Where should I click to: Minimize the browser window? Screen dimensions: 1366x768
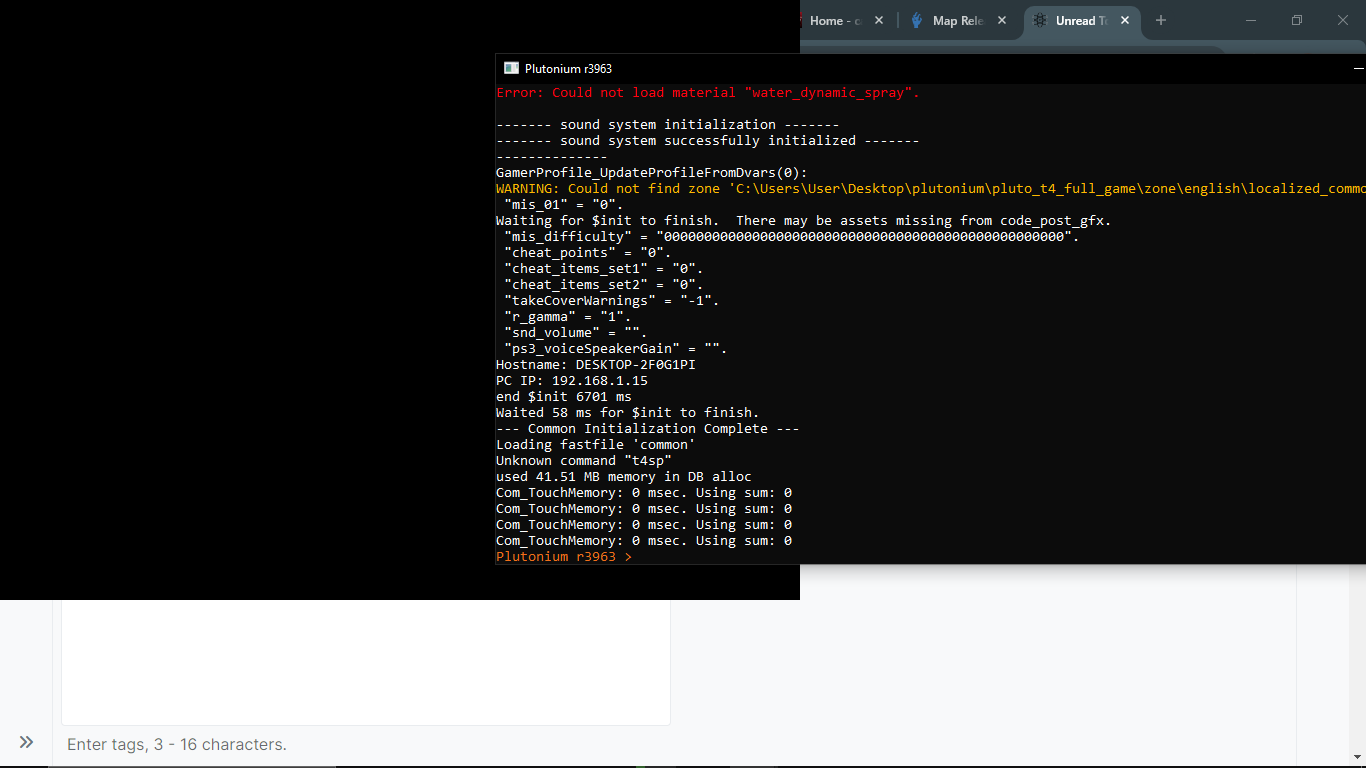(x=1251, y=20)
